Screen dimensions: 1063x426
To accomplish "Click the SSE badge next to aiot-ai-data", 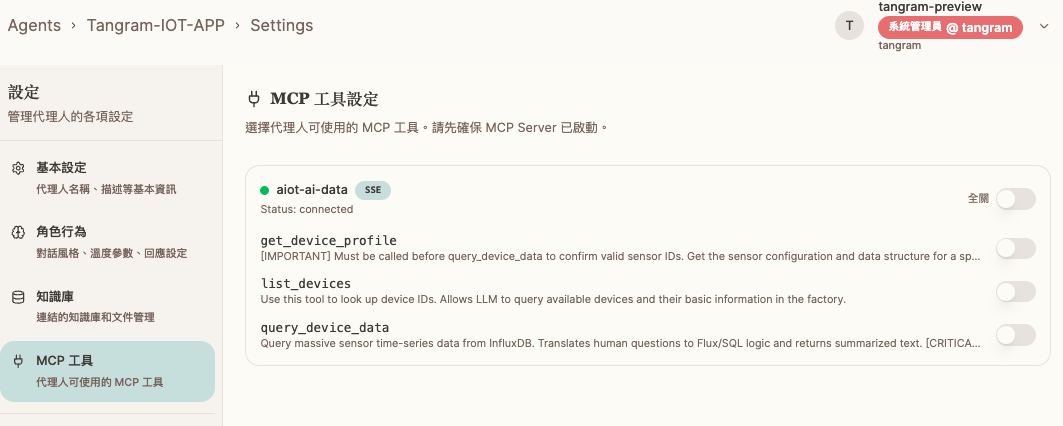I will point(372,190).
